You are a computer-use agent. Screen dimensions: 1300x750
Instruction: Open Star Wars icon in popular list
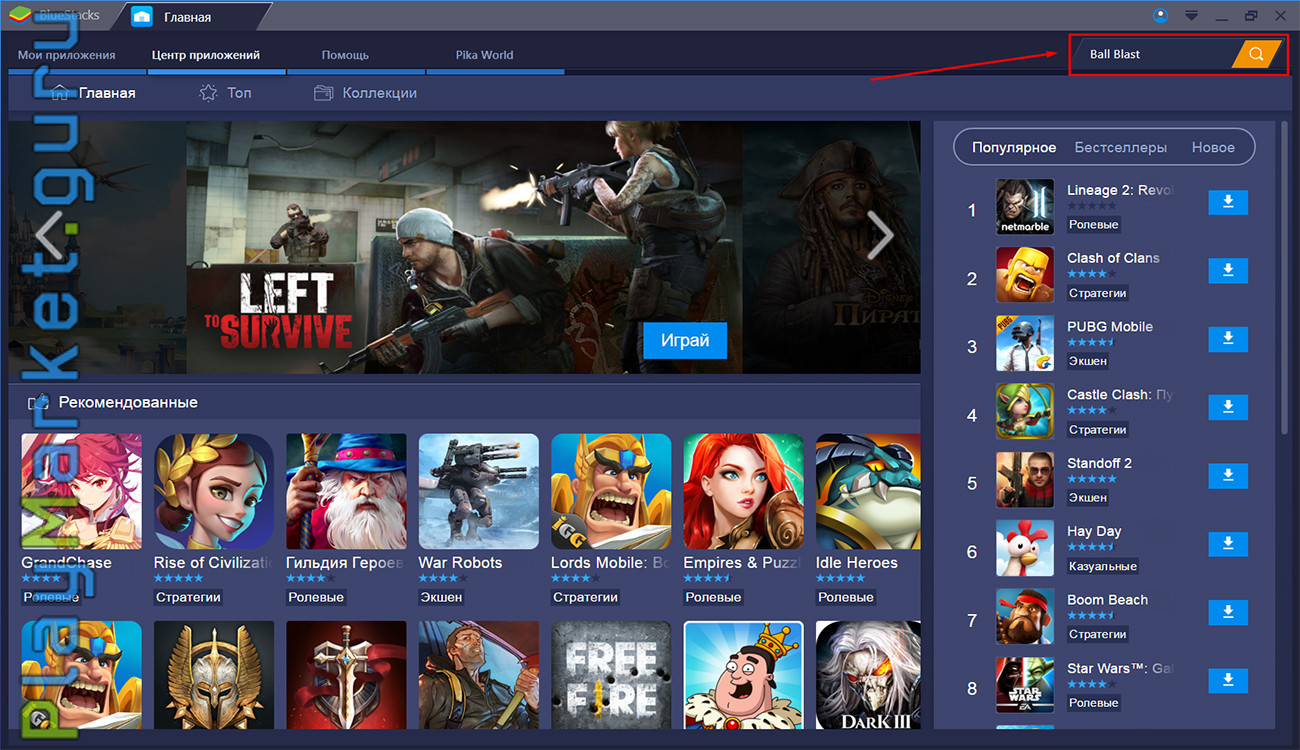1025,685
